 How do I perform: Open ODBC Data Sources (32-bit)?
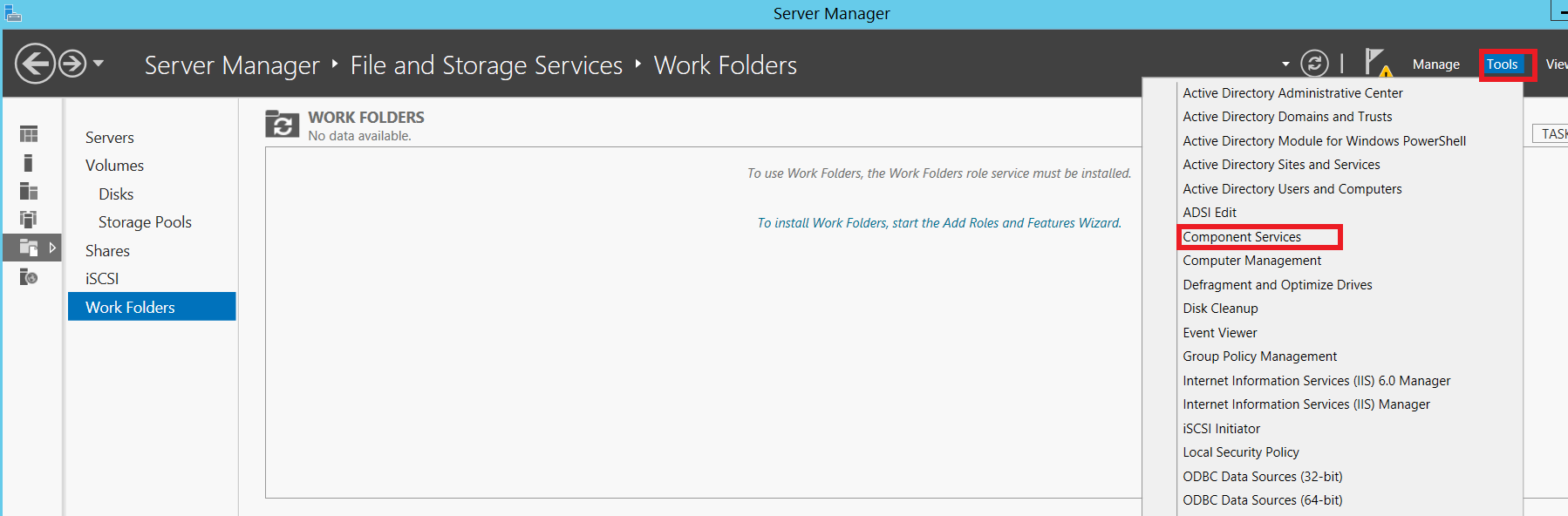[x=1262, y=477]
